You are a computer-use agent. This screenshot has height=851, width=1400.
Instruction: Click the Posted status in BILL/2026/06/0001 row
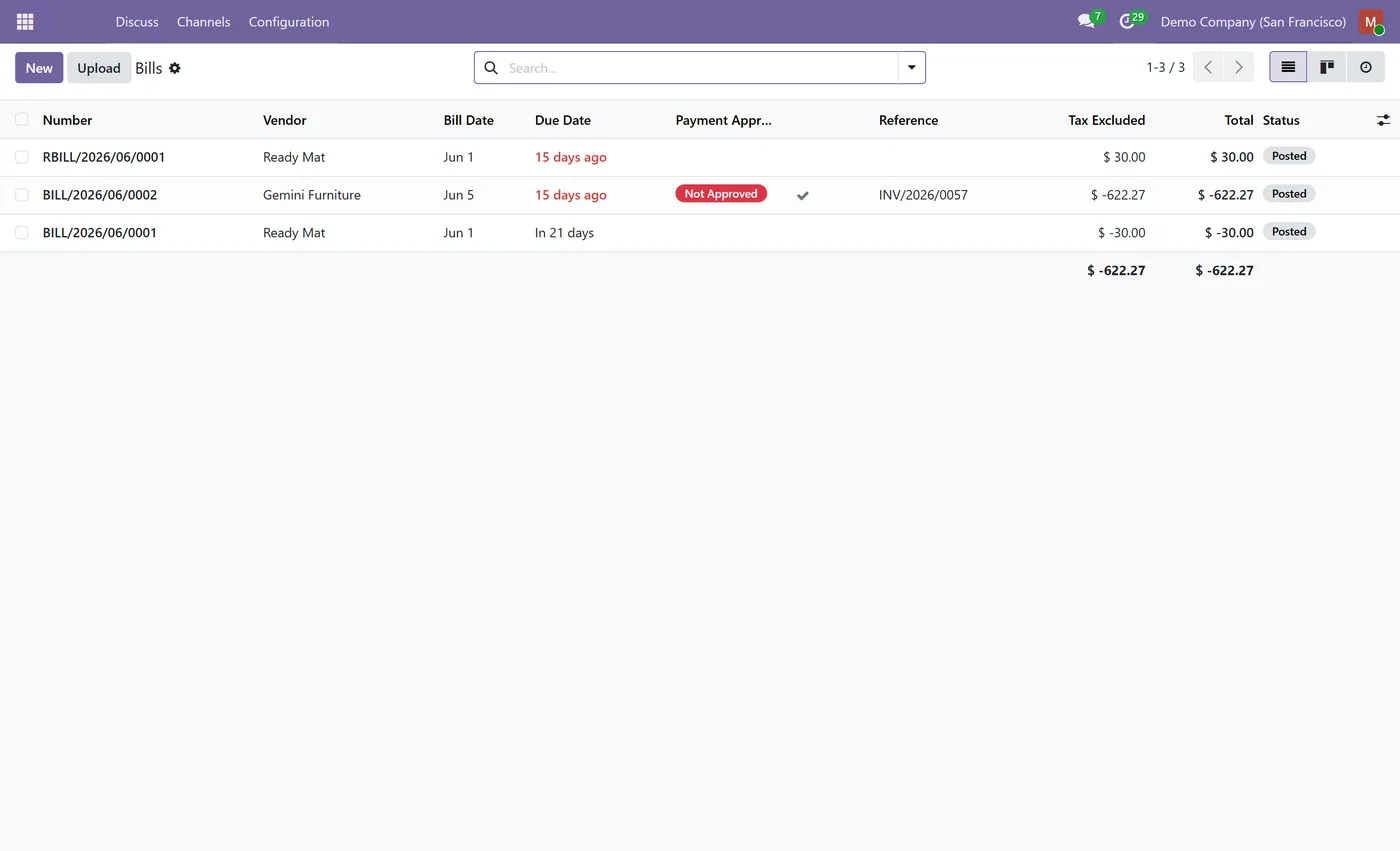tap(1289, 232)
